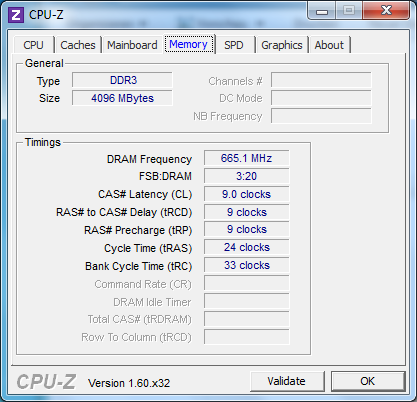
Task: Click the empty DC Mode field
Action: pos(321,98)
